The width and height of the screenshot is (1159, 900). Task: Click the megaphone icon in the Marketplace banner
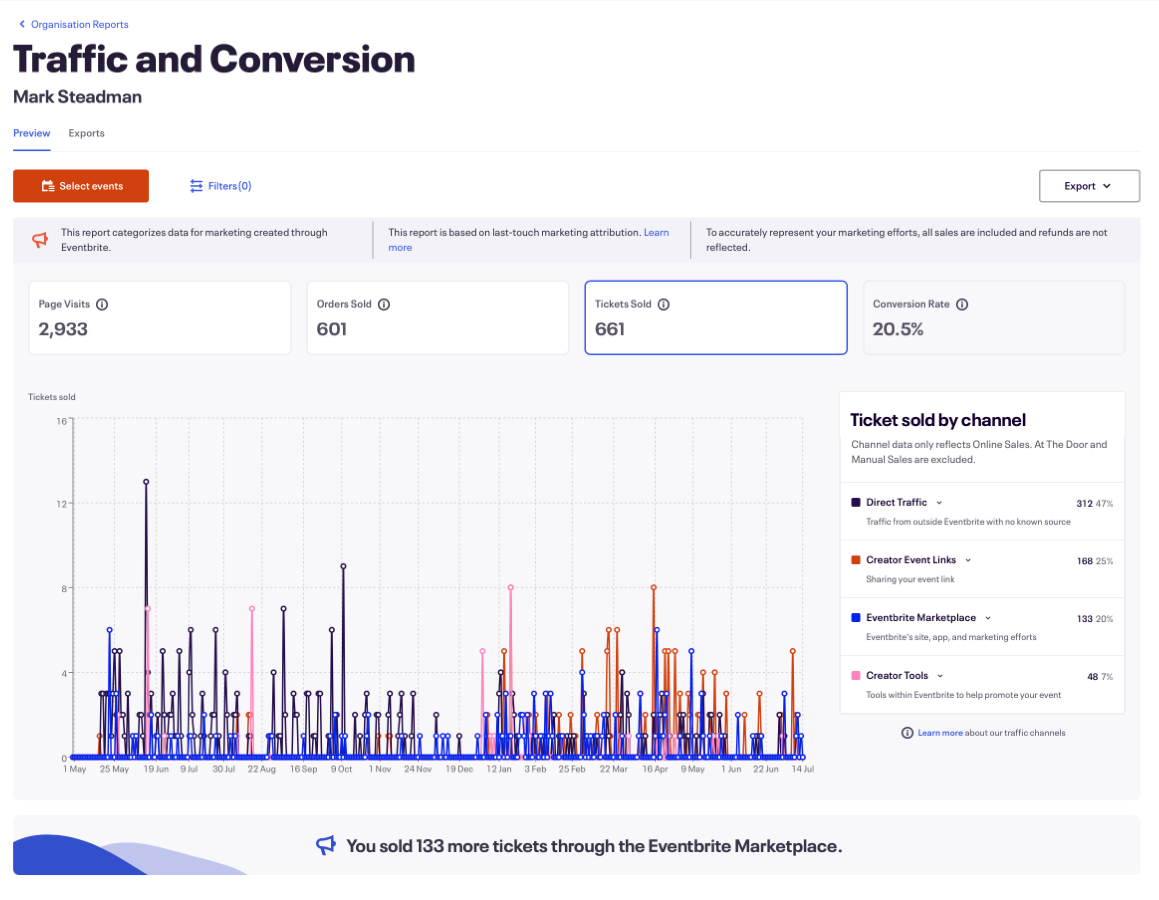[x=326, y=845]
